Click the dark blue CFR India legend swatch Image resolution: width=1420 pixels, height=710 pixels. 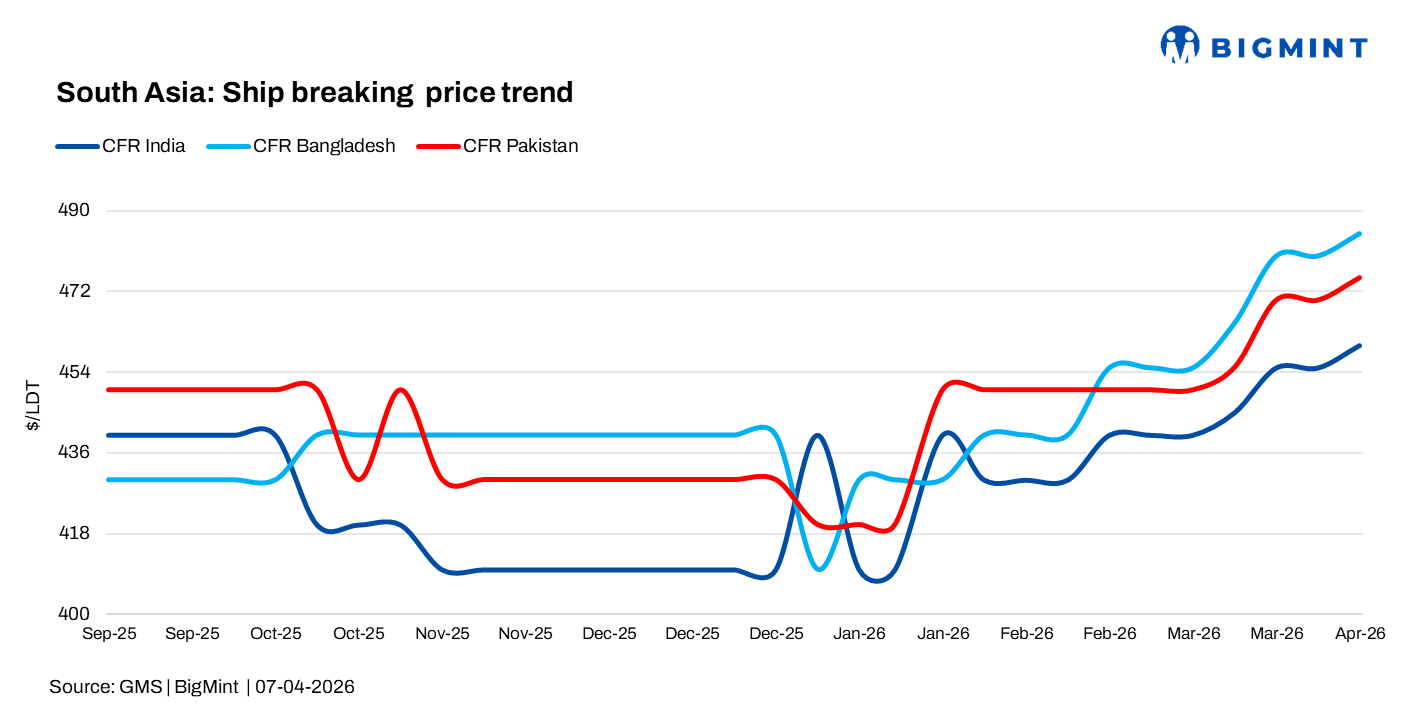tap(77, 146)
